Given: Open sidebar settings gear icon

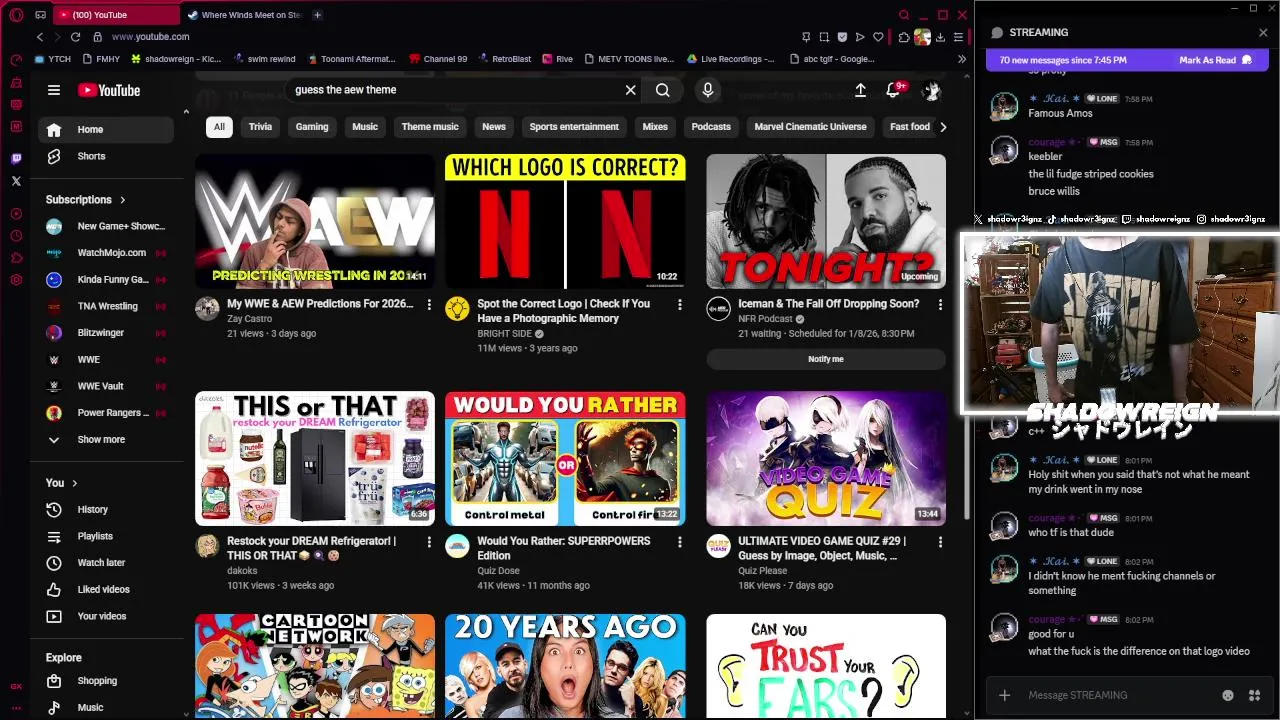Looking at the screenshot, I should 16,280.
